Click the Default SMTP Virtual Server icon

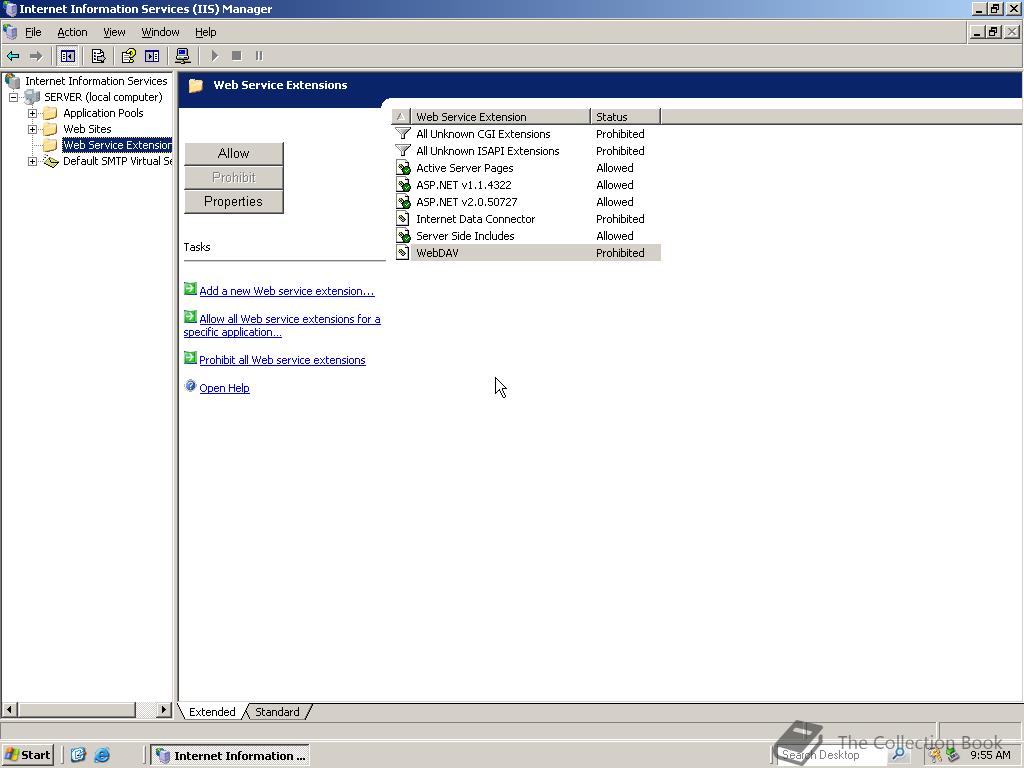coord(50,161)
